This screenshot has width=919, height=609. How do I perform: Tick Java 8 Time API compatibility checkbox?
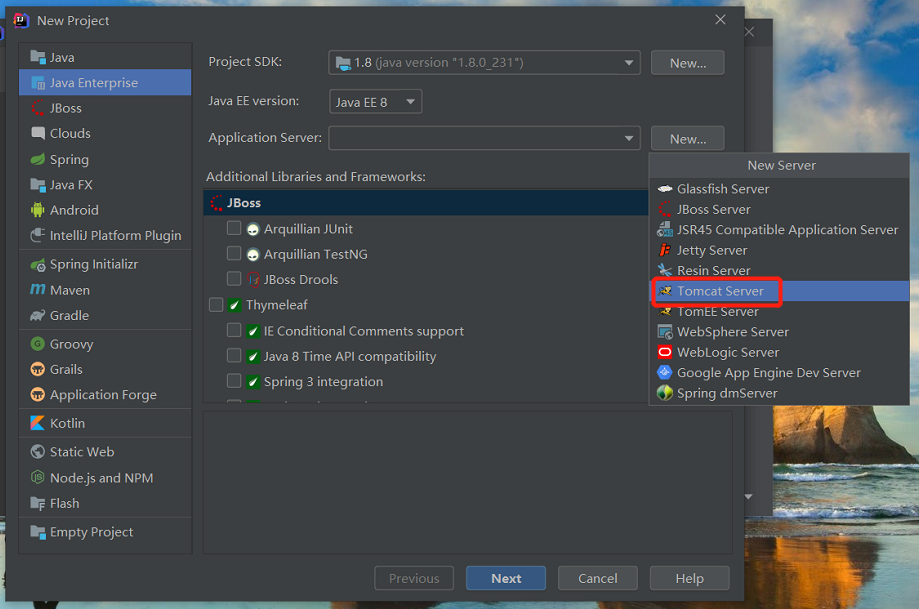[234, 356]
